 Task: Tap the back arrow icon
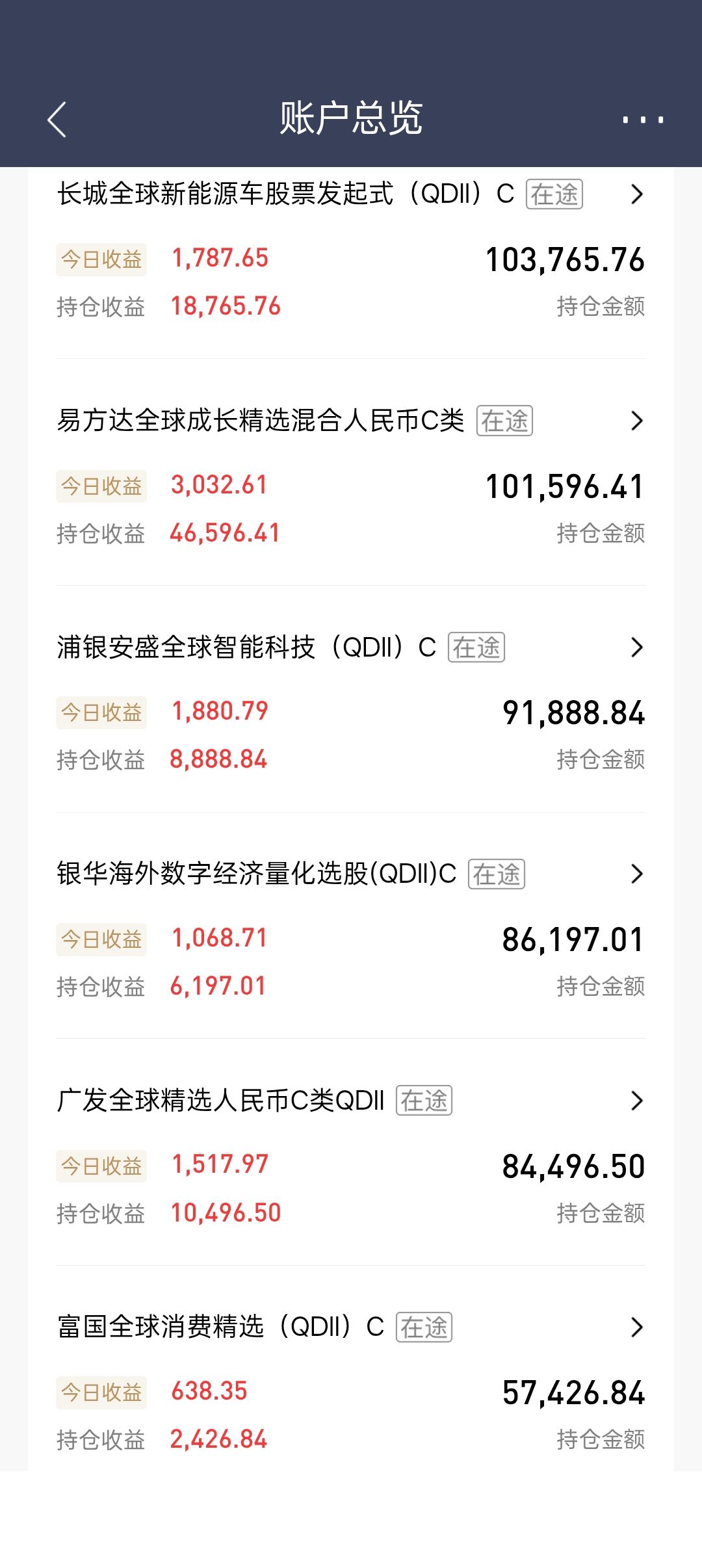tap(57, 120)
